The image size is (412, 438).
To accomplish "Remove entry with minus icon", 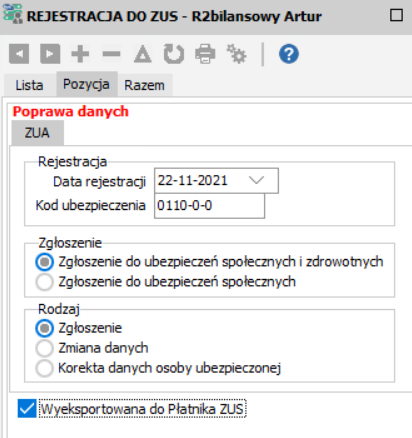I will click(111, 54).
